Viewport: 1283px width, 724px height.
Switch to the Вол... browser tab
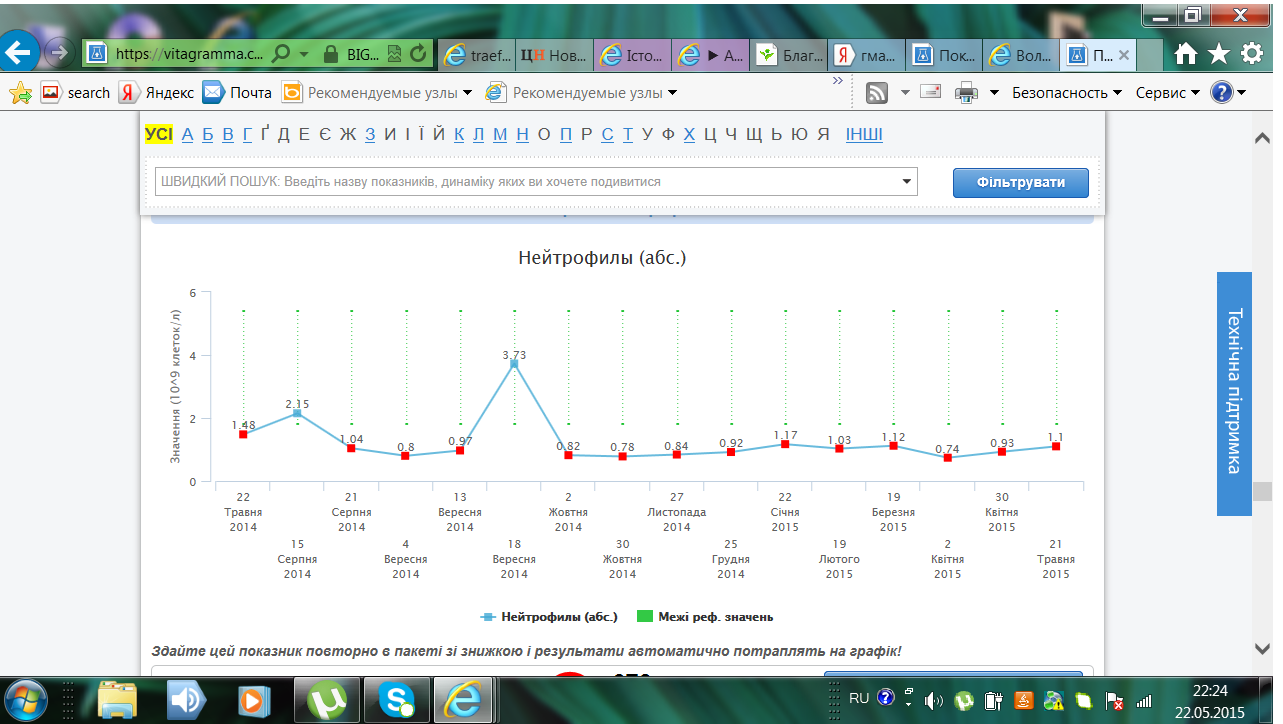pyautogui.click(x=1023, y=55)
